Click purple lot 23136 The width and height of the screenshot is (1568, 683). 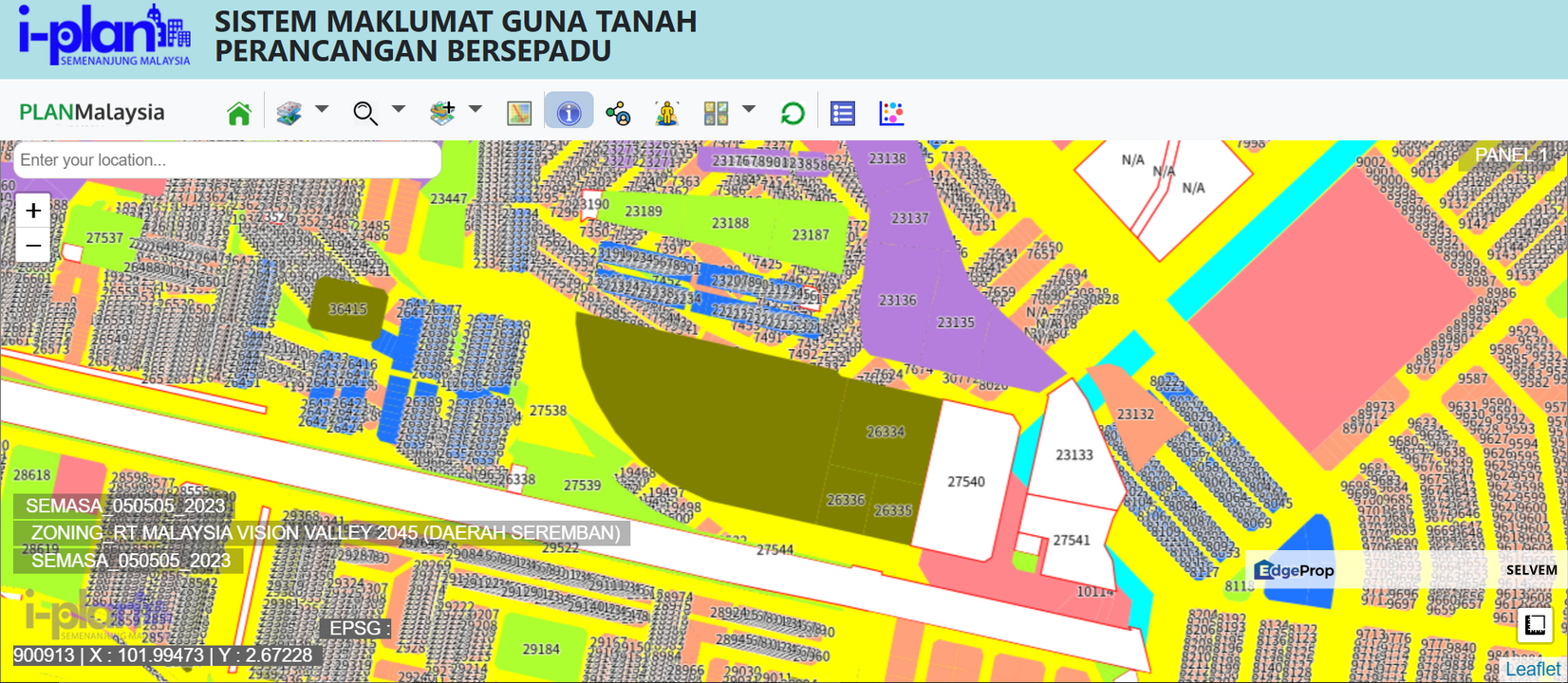[897, 300]
